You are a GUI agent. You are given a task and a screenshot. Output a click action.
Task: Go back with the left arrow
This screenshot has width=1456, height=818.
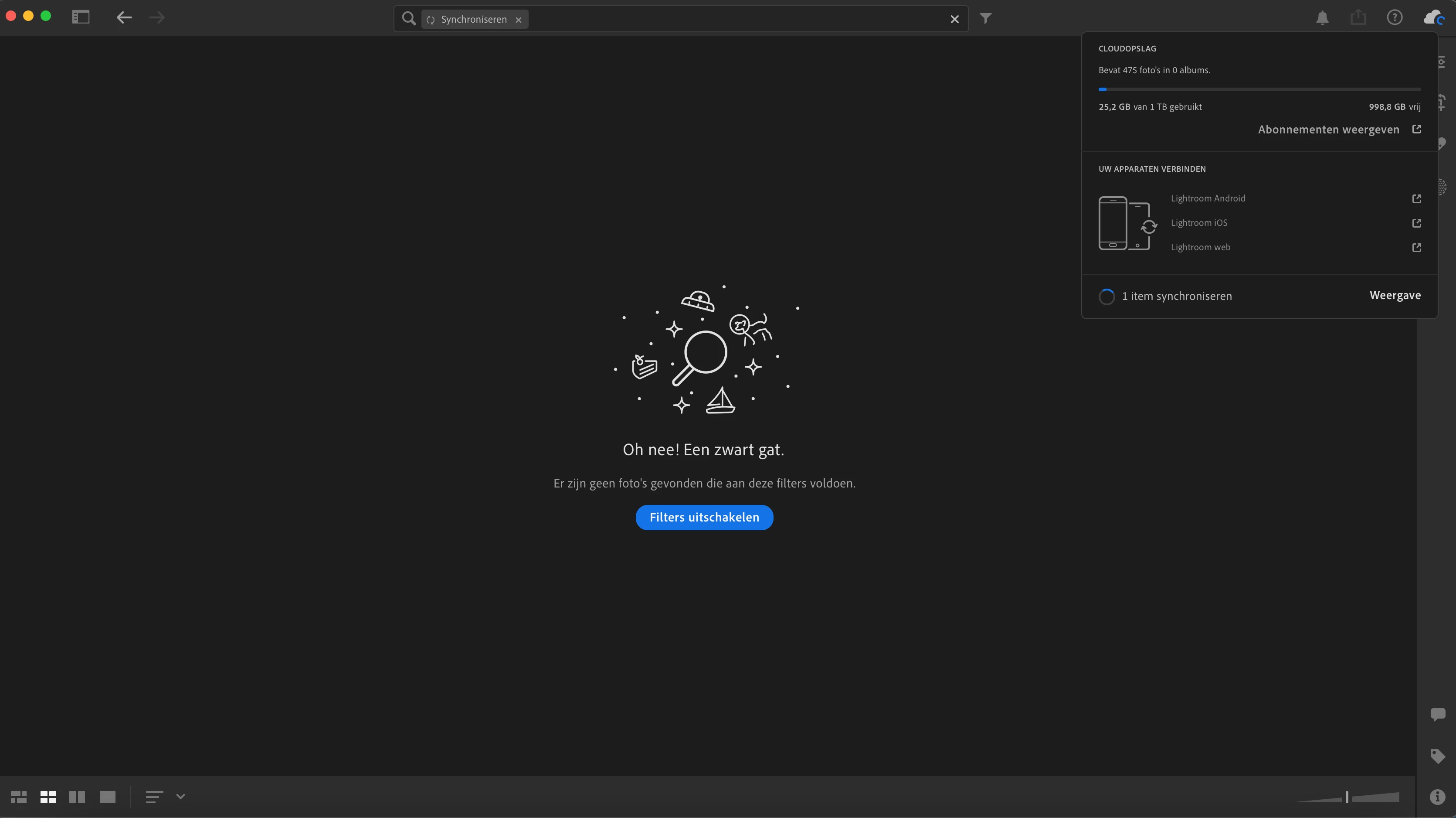click(124, 17)
